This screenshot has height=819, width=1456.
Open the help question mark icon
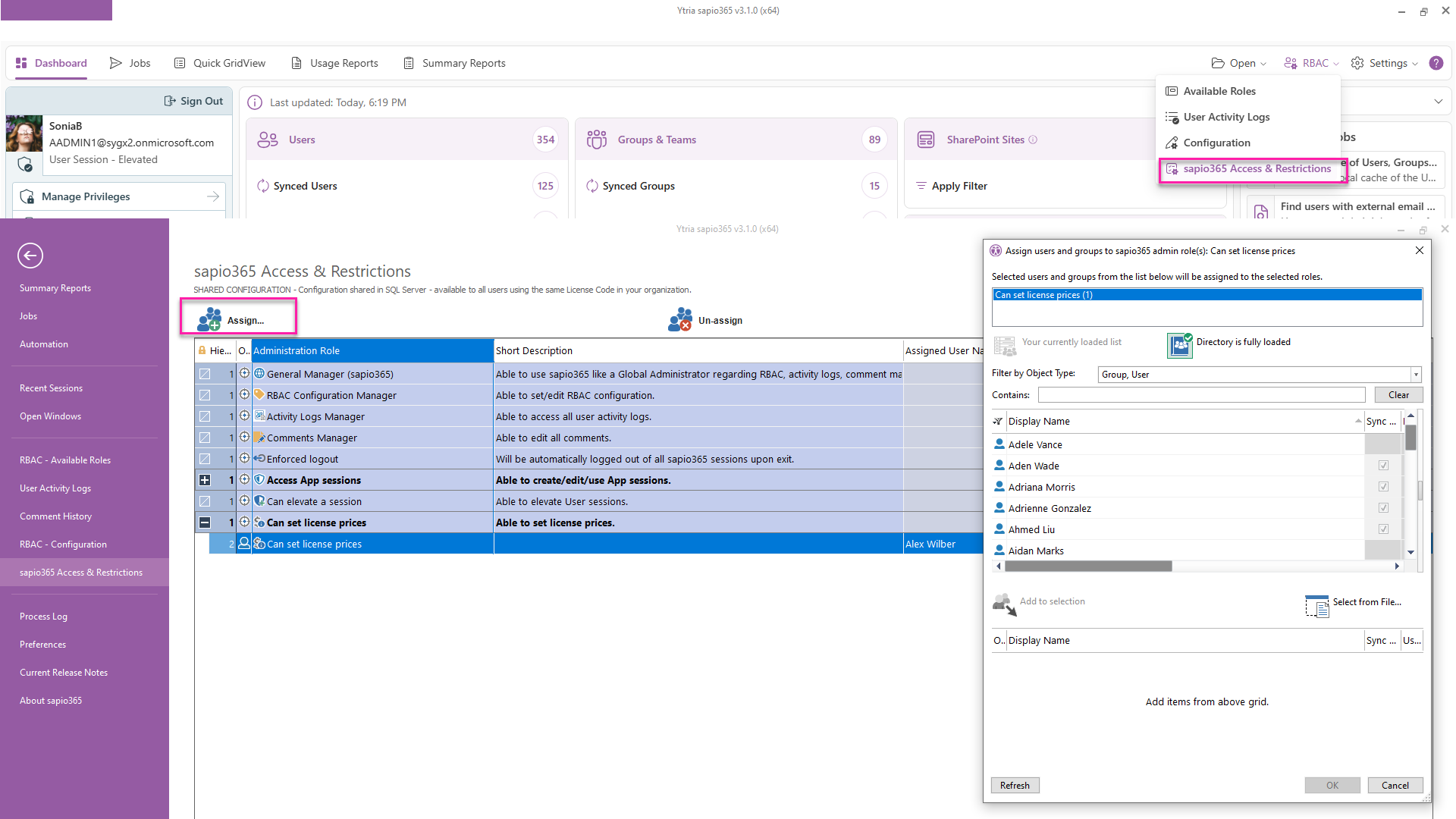(1436, 63)
